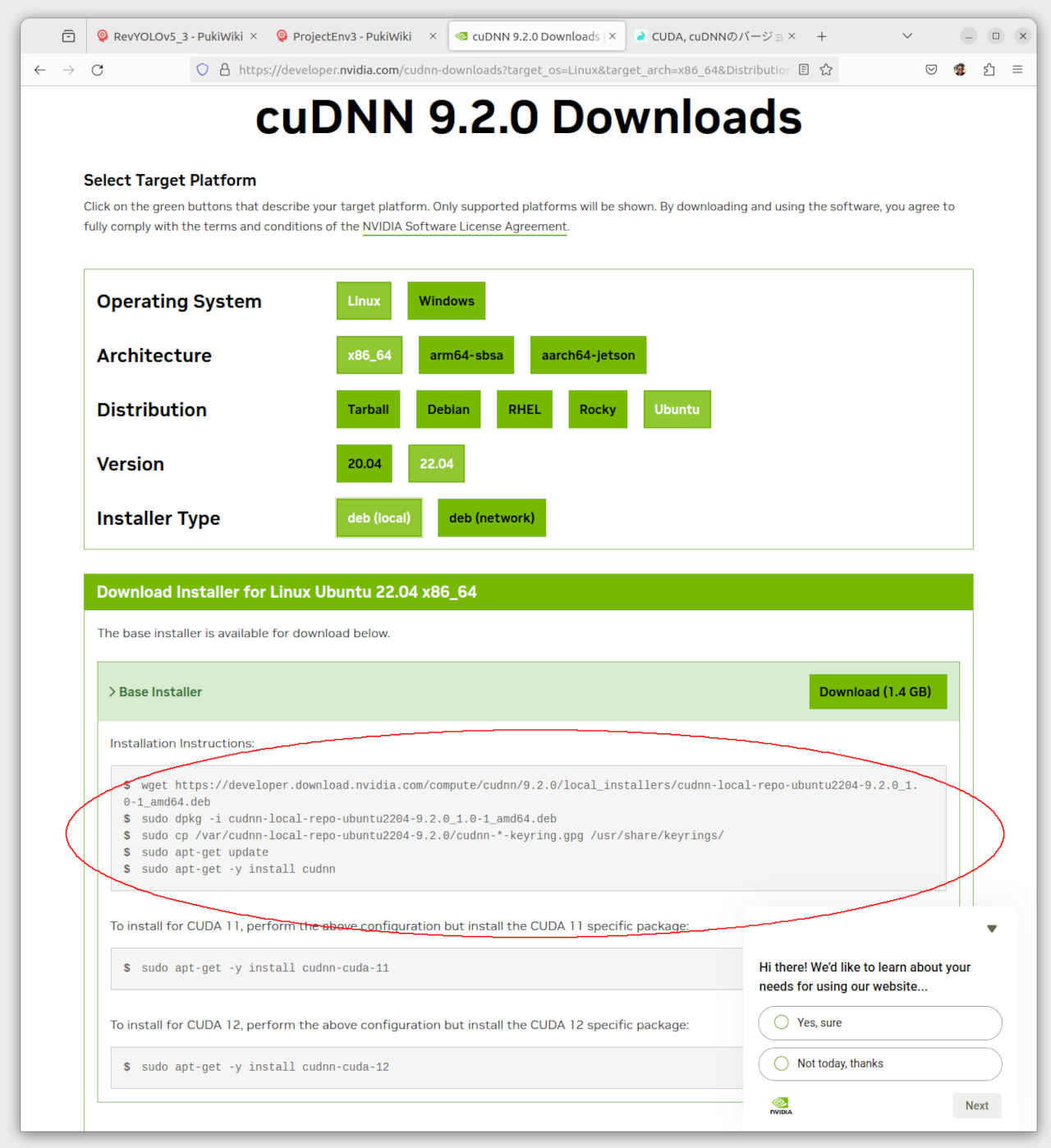Open the list all tabs dropdown
Screen dimensions: 1051x1148
pos(907,36)
